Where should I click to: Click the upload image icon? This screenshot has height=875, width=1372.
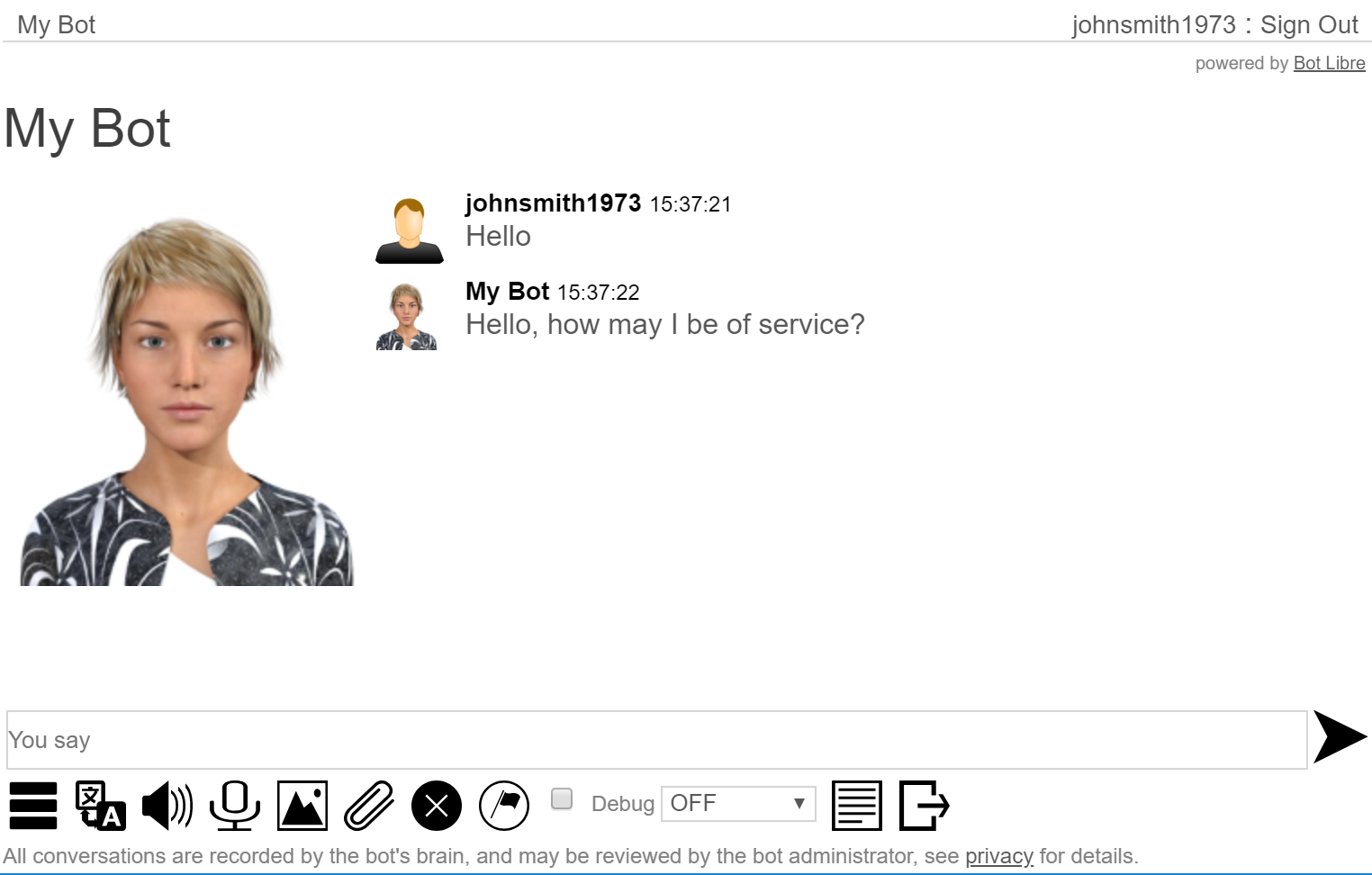[302, 806]
